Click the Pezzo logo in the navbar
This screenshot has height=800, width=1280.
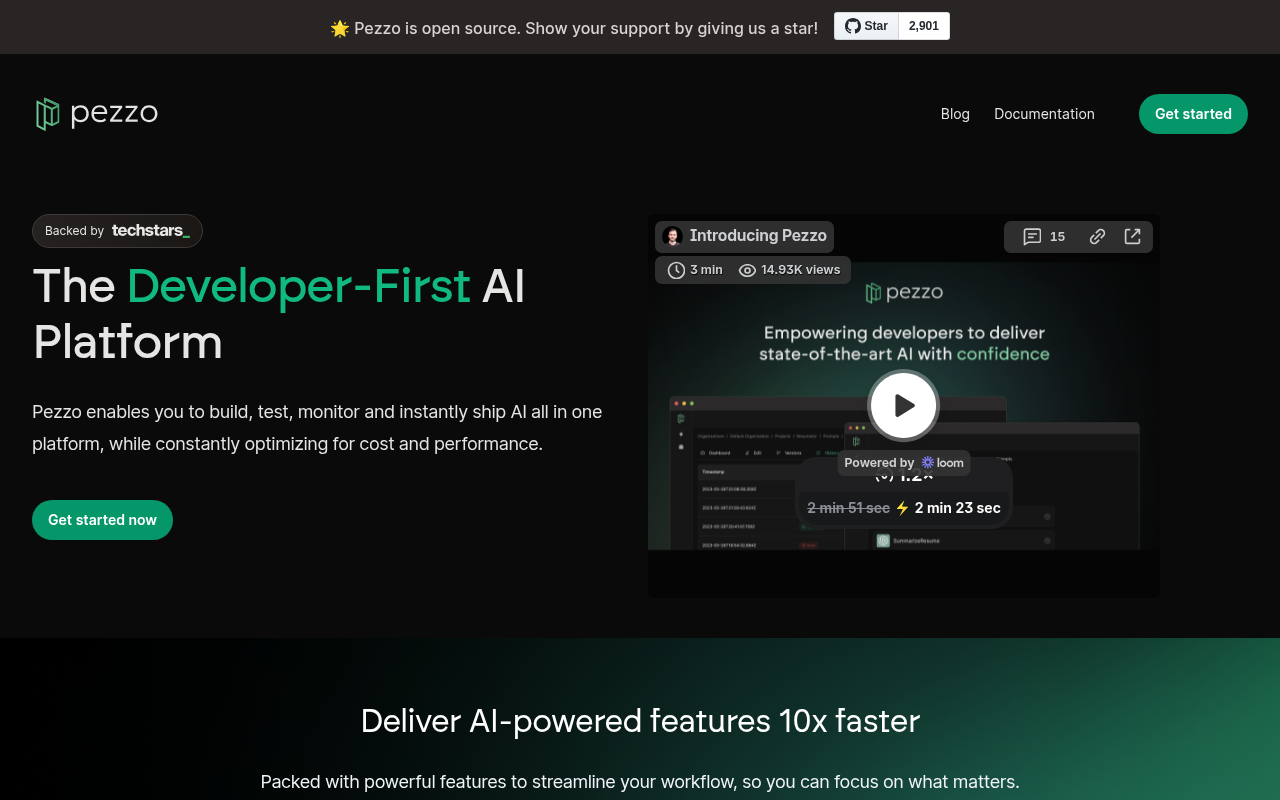coord(95,113)
